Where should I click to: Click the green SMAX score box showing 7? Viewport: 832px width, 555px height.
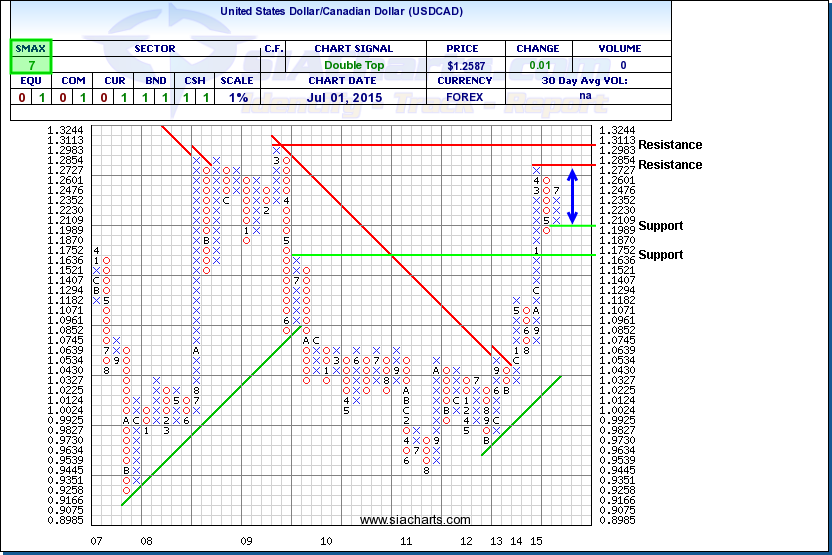click(30, 64)
